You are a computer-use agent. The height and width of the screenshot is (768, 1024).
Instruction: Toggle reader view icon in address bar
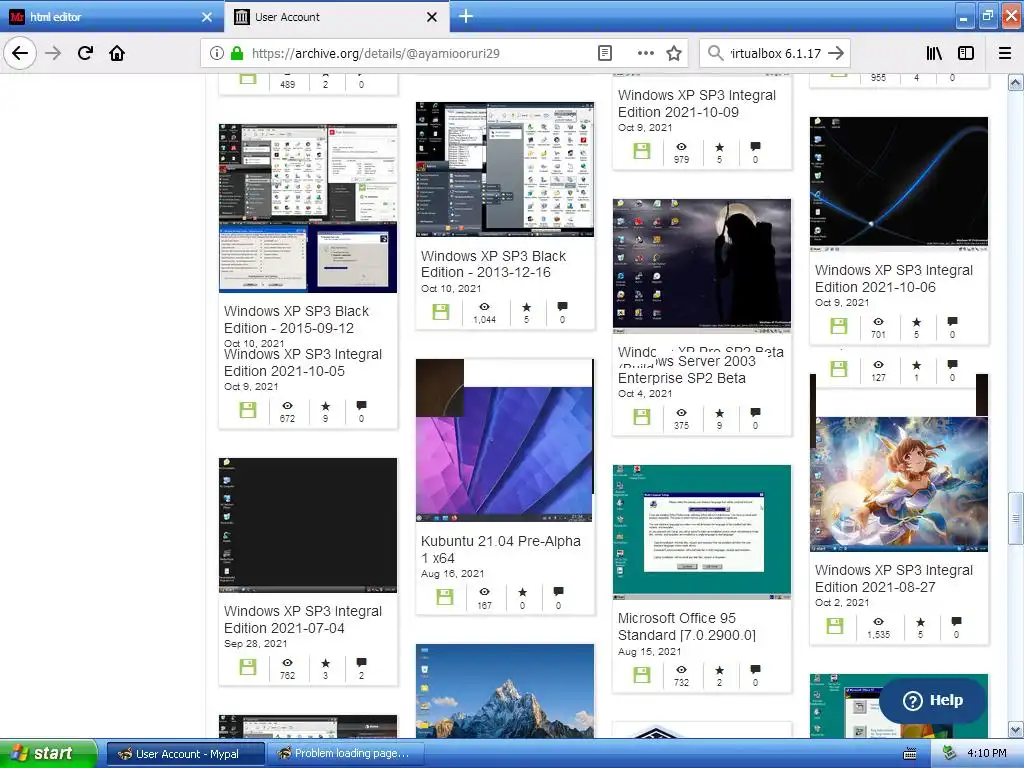(x=605, y=53)
